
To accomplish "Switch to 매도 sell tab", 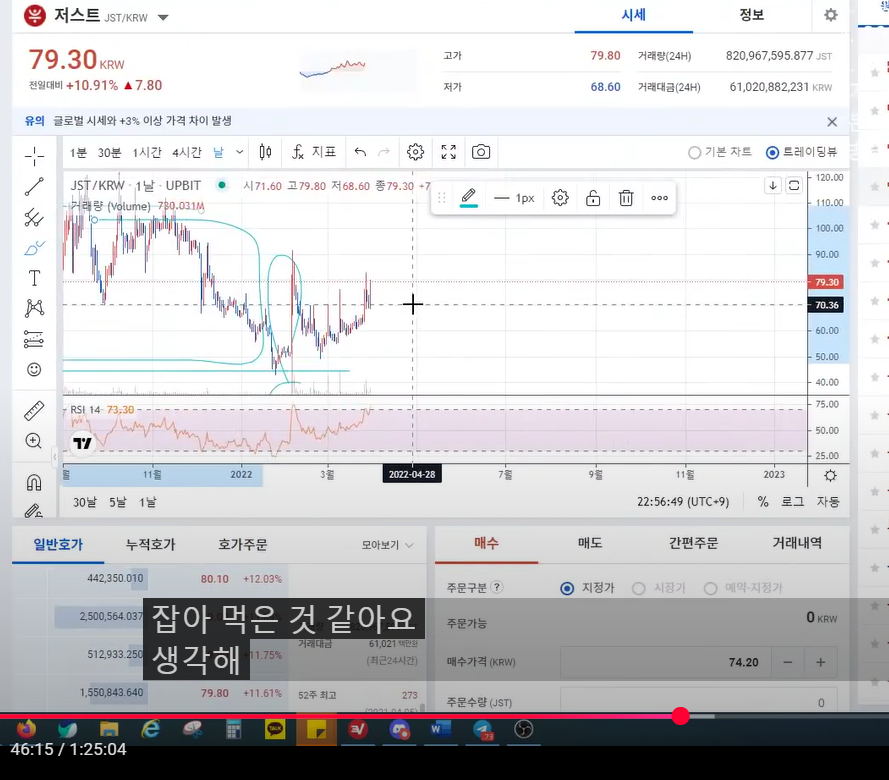I will (590, 543).
